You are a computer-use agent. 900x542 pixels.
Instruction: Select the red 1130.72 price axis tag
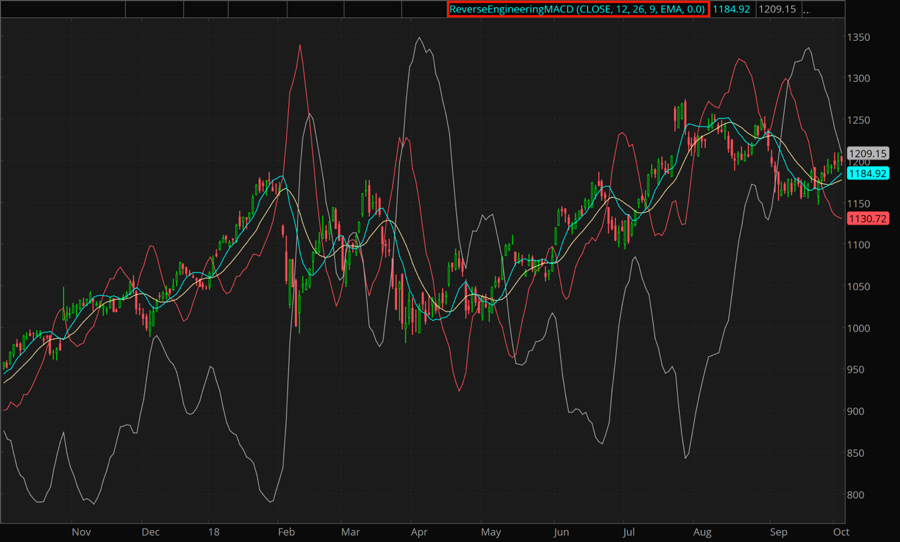coord(867,218)
